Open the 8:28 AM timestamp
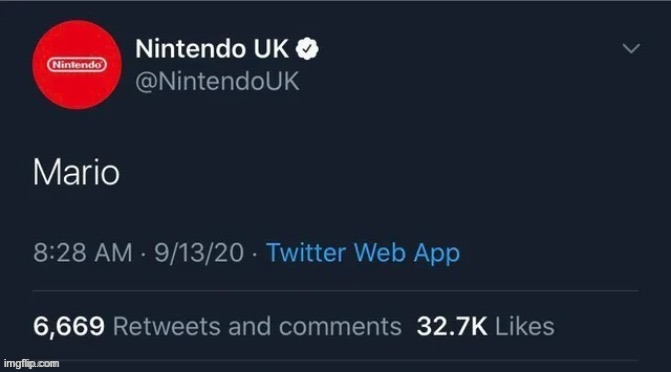This screenshot has width=671, height=372. coord(83,253)
